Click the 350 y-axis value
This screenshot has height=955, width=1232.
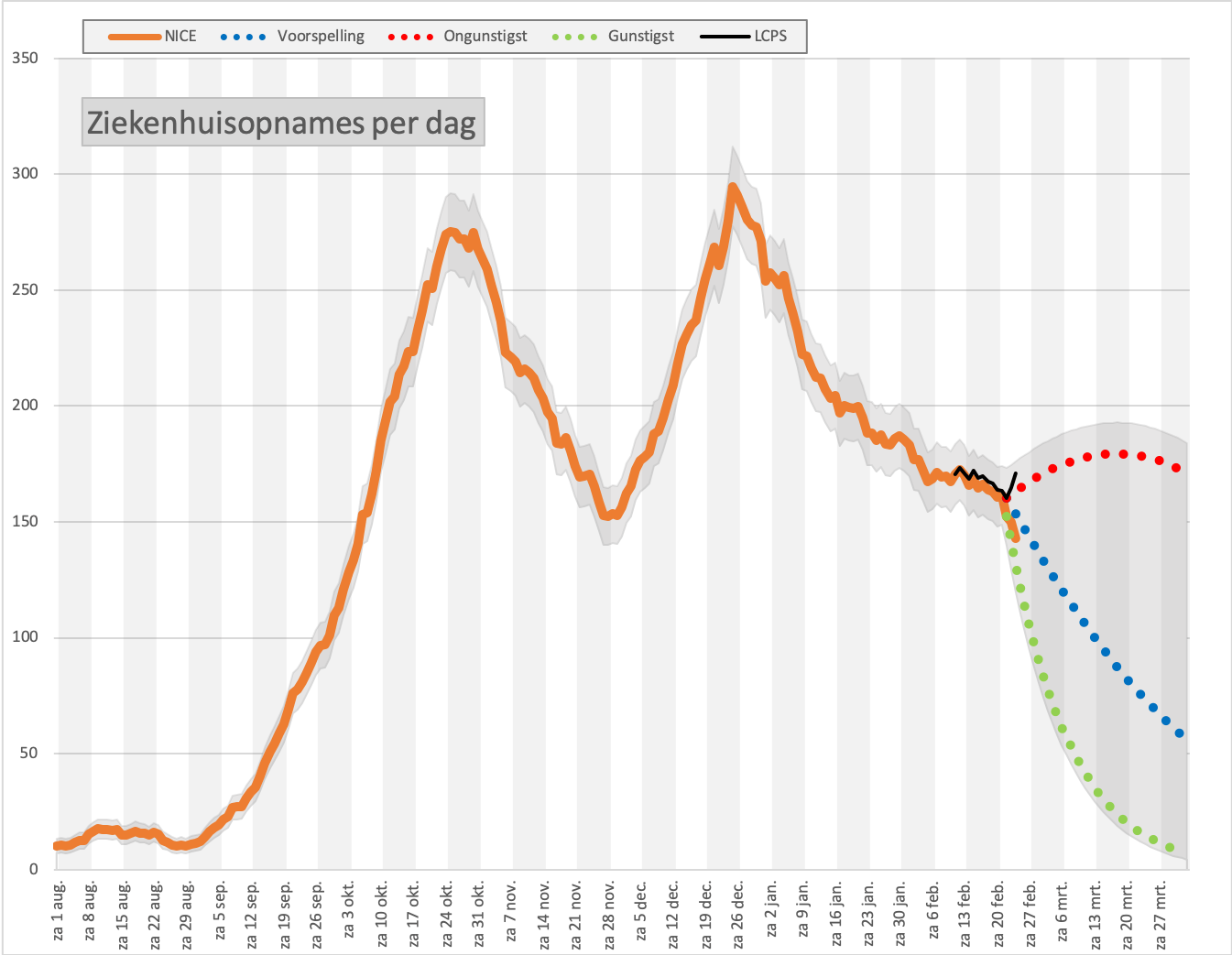click(26, 59)
